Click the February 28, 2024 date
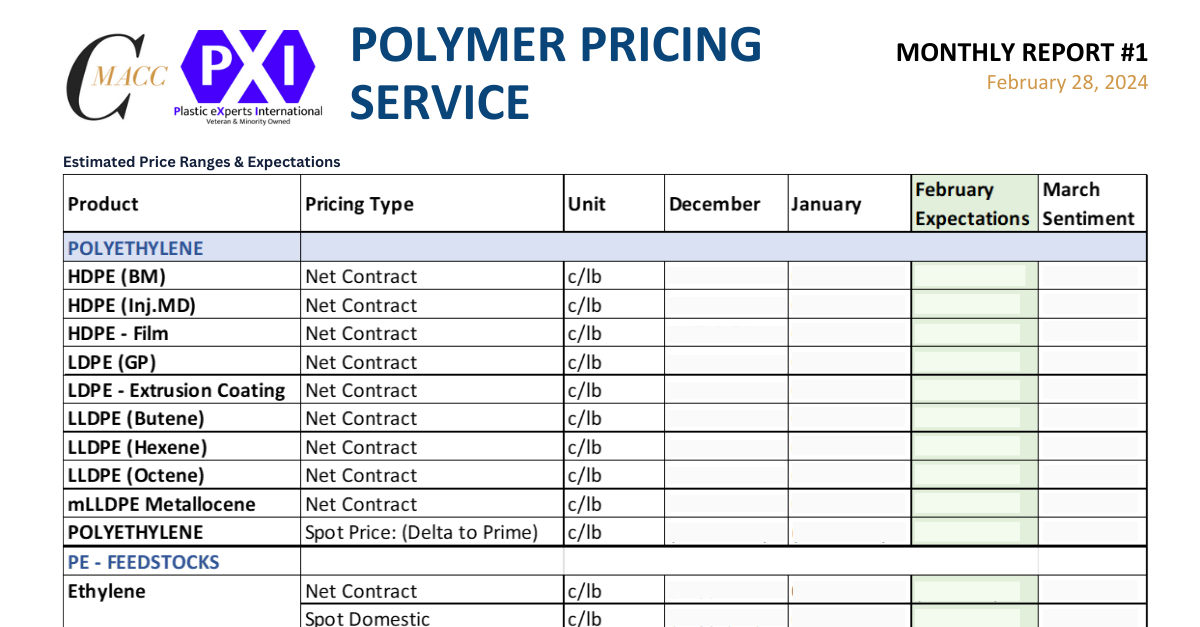This screenshot has width=1200, height=627. [1066, 83]
